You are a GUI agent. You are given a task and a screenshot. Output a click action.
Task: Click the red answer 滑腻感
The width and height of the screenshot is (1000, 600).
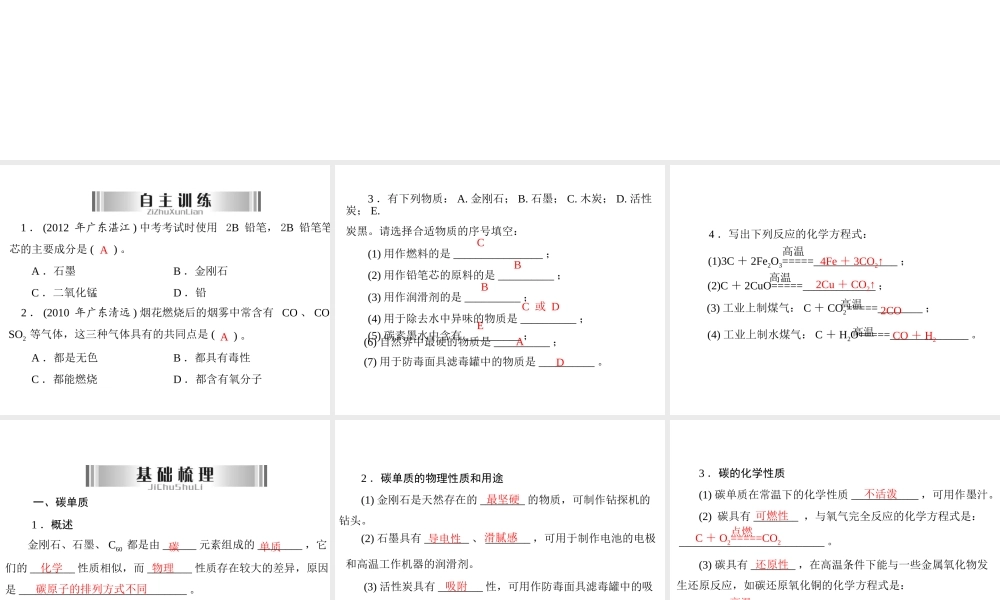501,539
